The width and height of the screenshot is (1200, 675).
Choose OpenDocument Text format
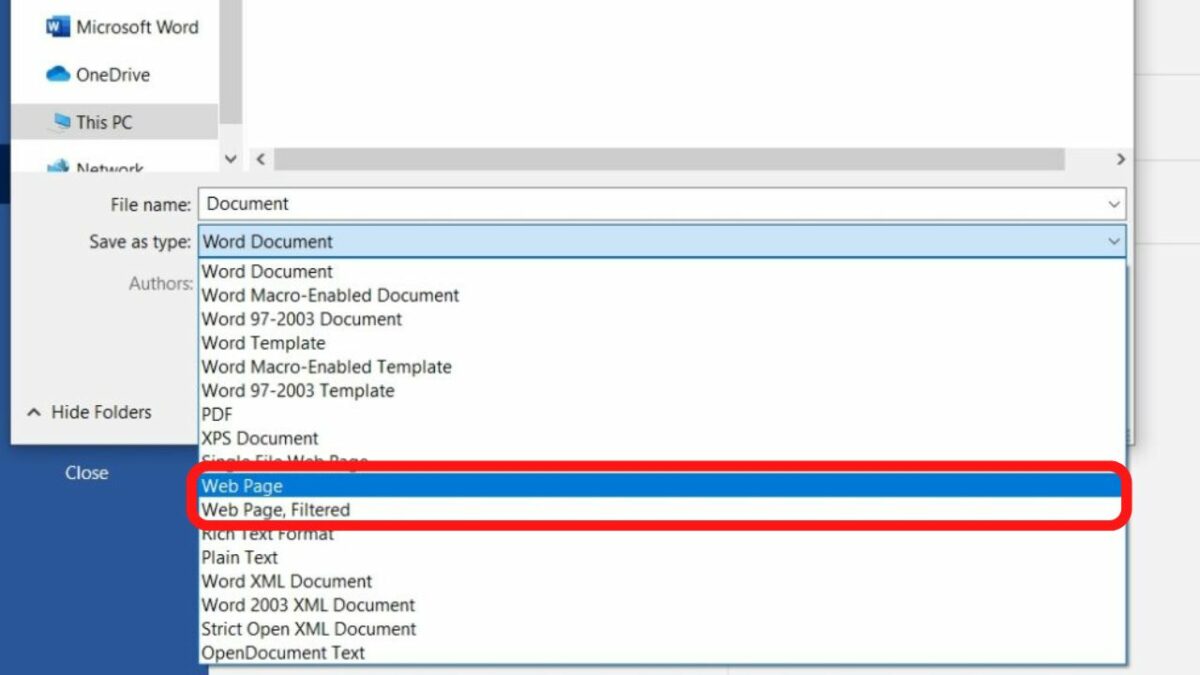(x=283, y=653)
